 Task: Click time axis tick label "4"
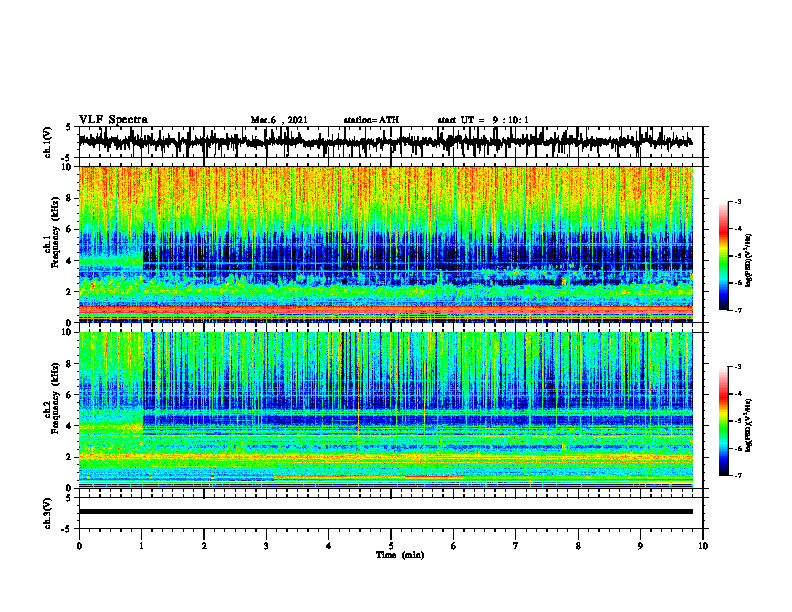tap(329, 546)
